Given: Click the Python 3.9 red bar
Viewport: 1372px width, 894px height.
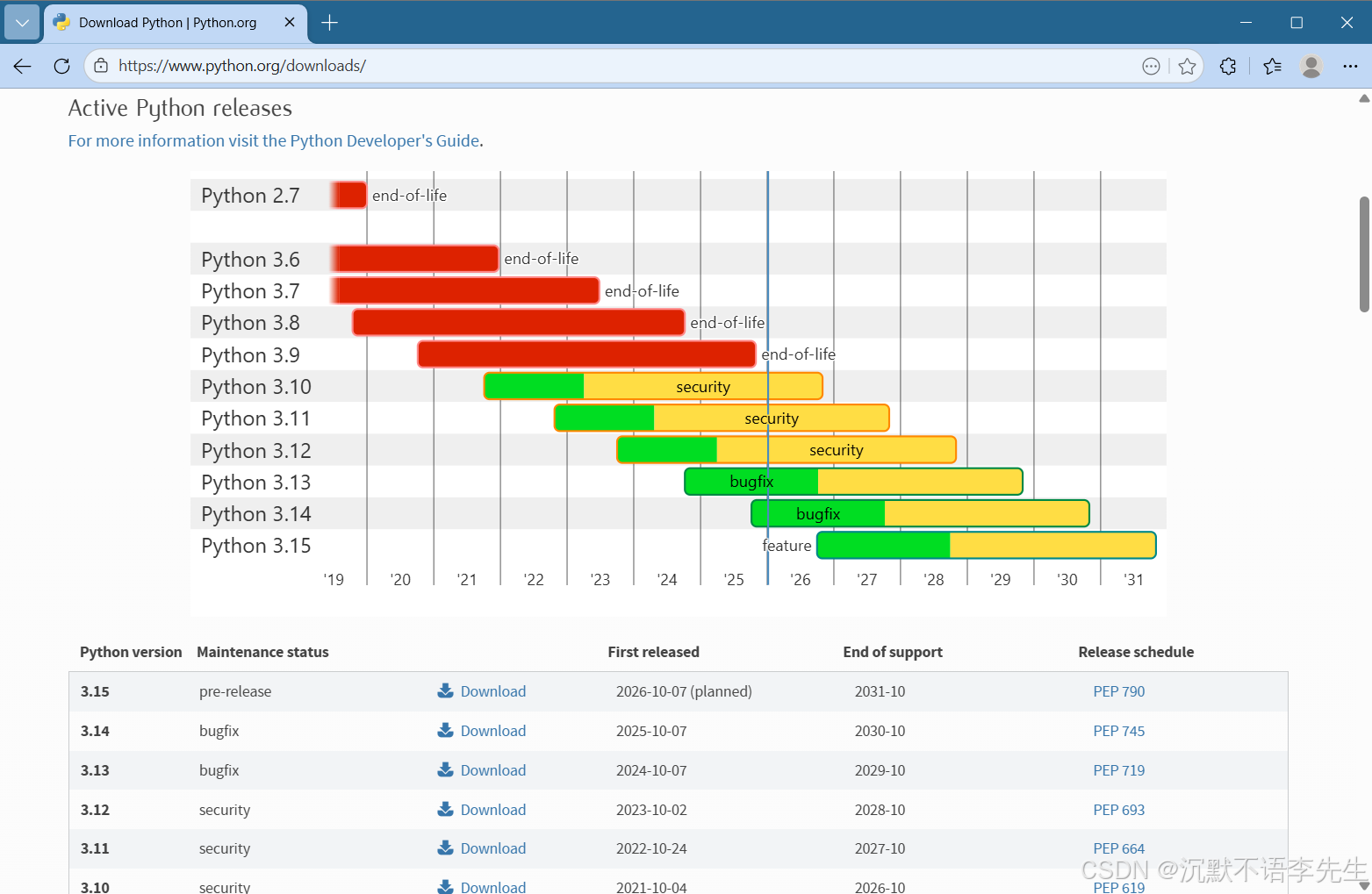Looking at the screenshot, I should (x=586, y=354).
